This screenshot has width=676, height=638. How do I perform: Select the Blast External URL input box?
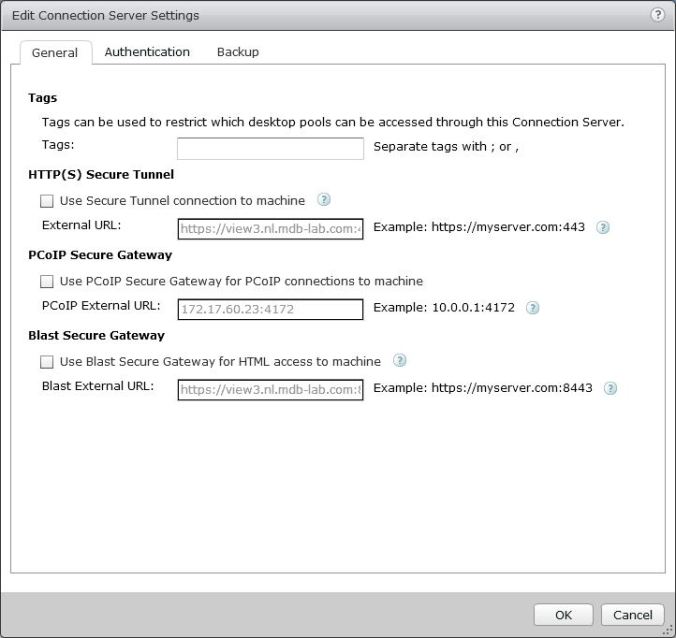(x=270, y=389)
